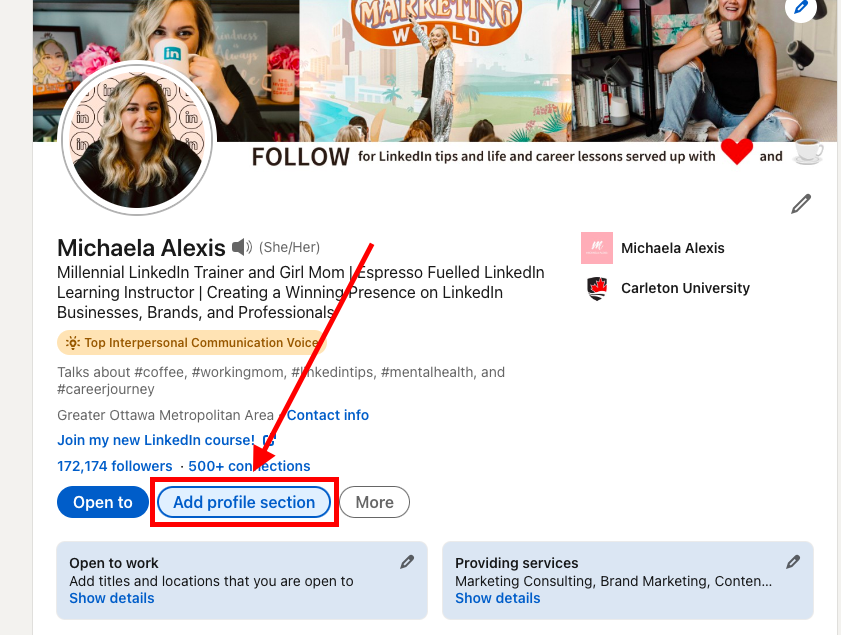Edit intro using the pencil icon
841x635 pixels.
[801, 204]
